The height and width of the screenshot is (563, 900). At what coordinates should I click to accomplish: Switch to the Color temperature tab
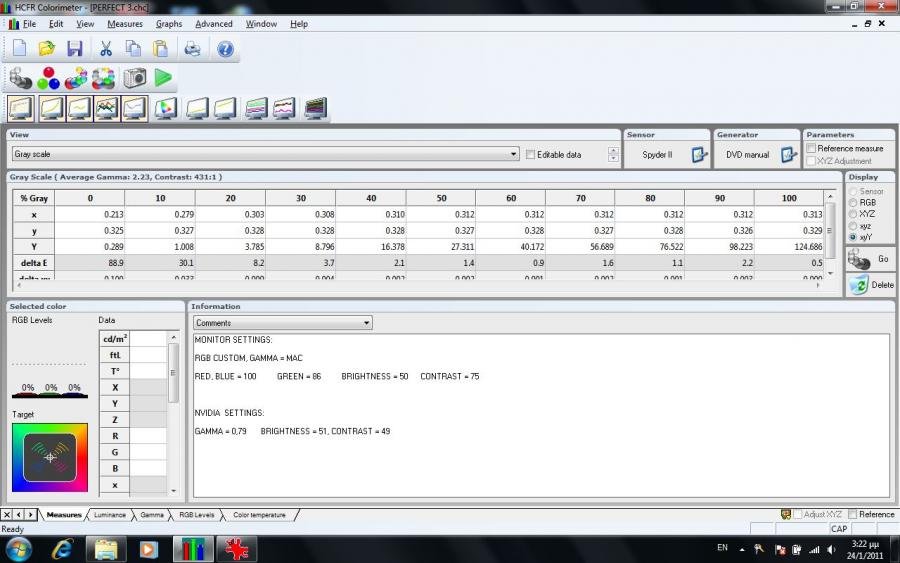click(x=259, y=515)
